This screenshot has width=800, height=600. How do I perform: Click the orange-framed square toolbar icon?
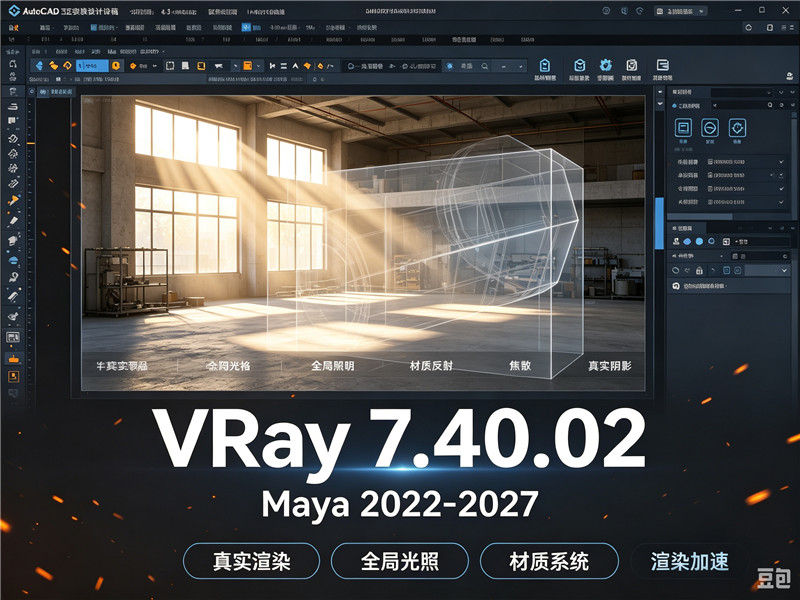pos(202,66)
